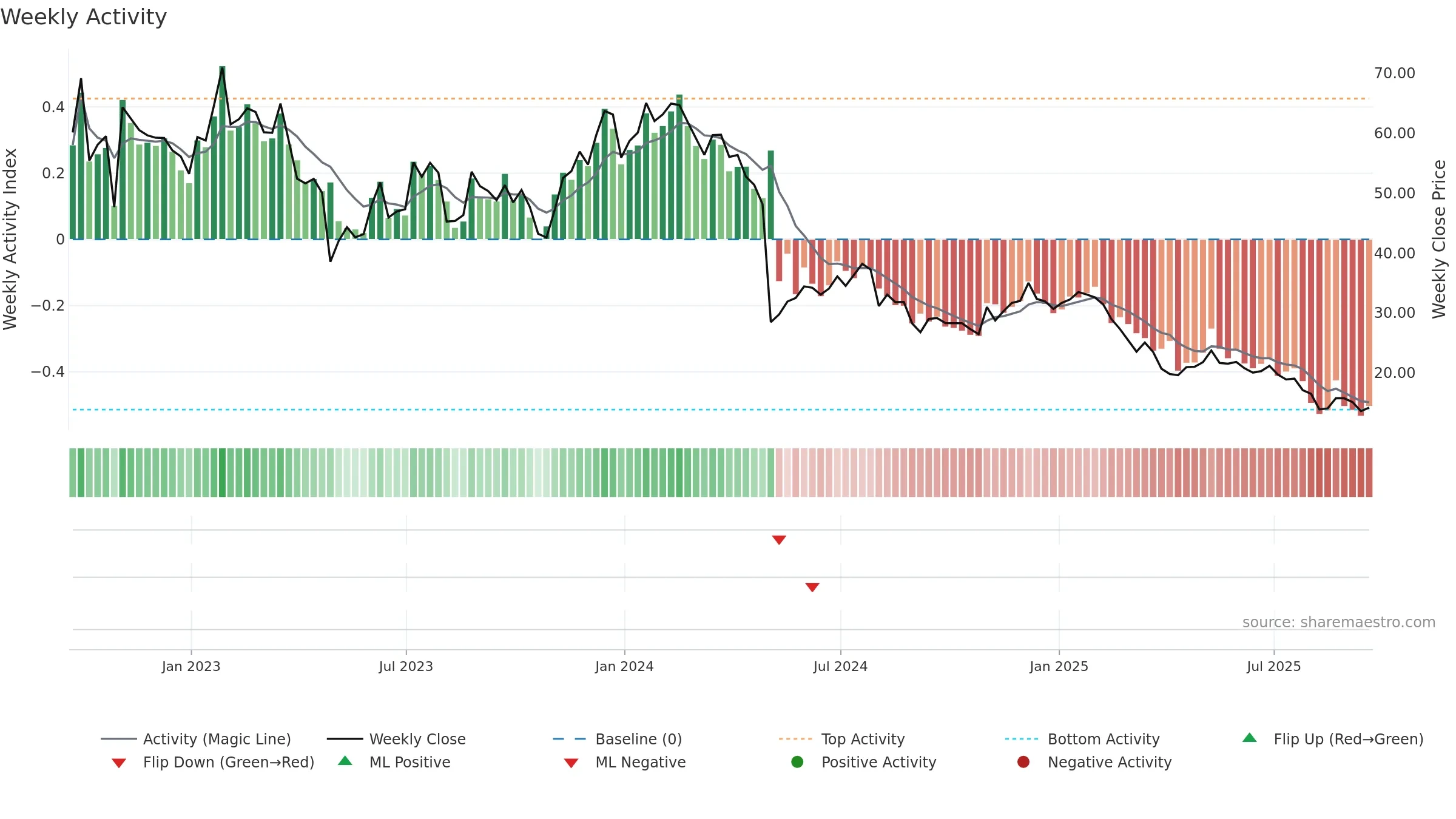The width and height of the screenshot is (1456, 819).
Task: Click the 50.00 price axis label
Action: (x=1394, y=193)
